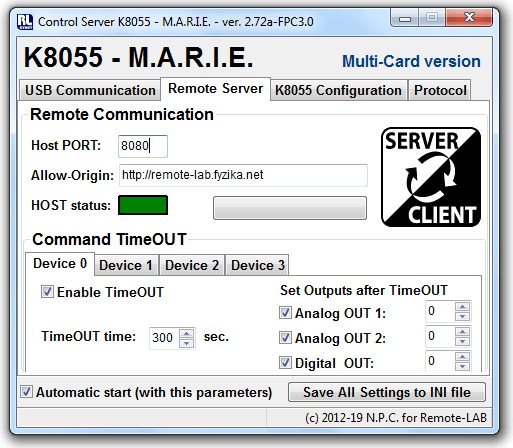Click the 'Multi-Card version' text
This screenshot has height=448, width=513.
411,62
